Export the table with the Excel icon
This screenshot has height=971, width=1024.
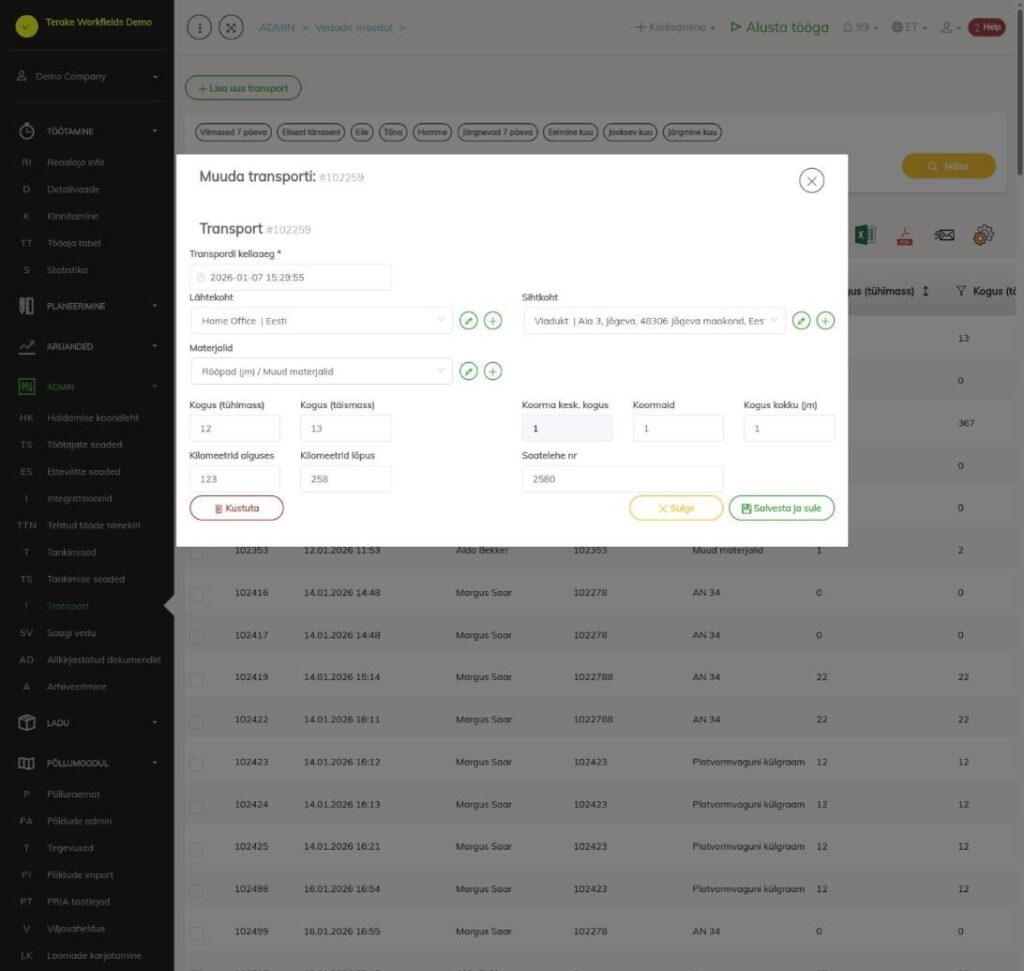point(865,234)
